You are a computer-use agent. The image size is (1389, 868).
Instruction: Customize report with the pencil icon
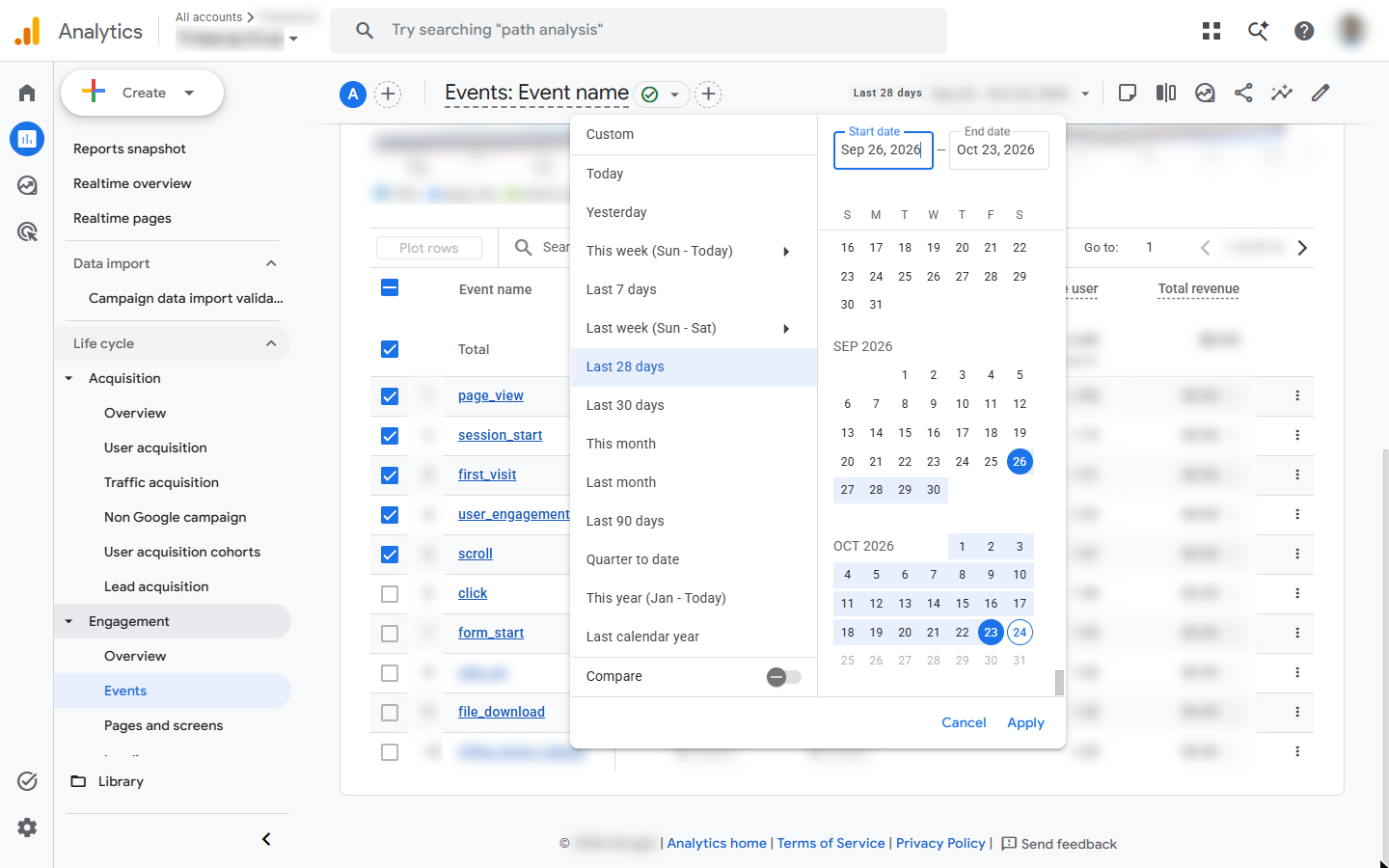pos(1321,93)
